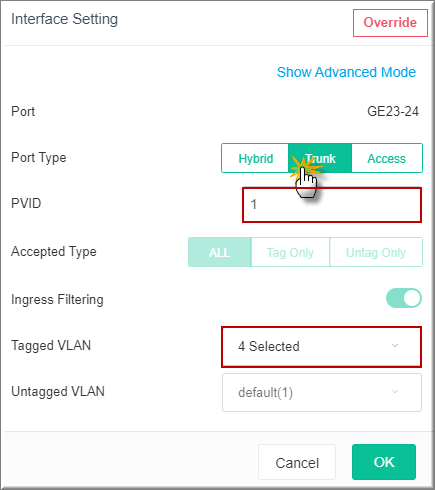Screen dimensions: 435x490
Task: Select Trunk port type
Action: (320, 158)
